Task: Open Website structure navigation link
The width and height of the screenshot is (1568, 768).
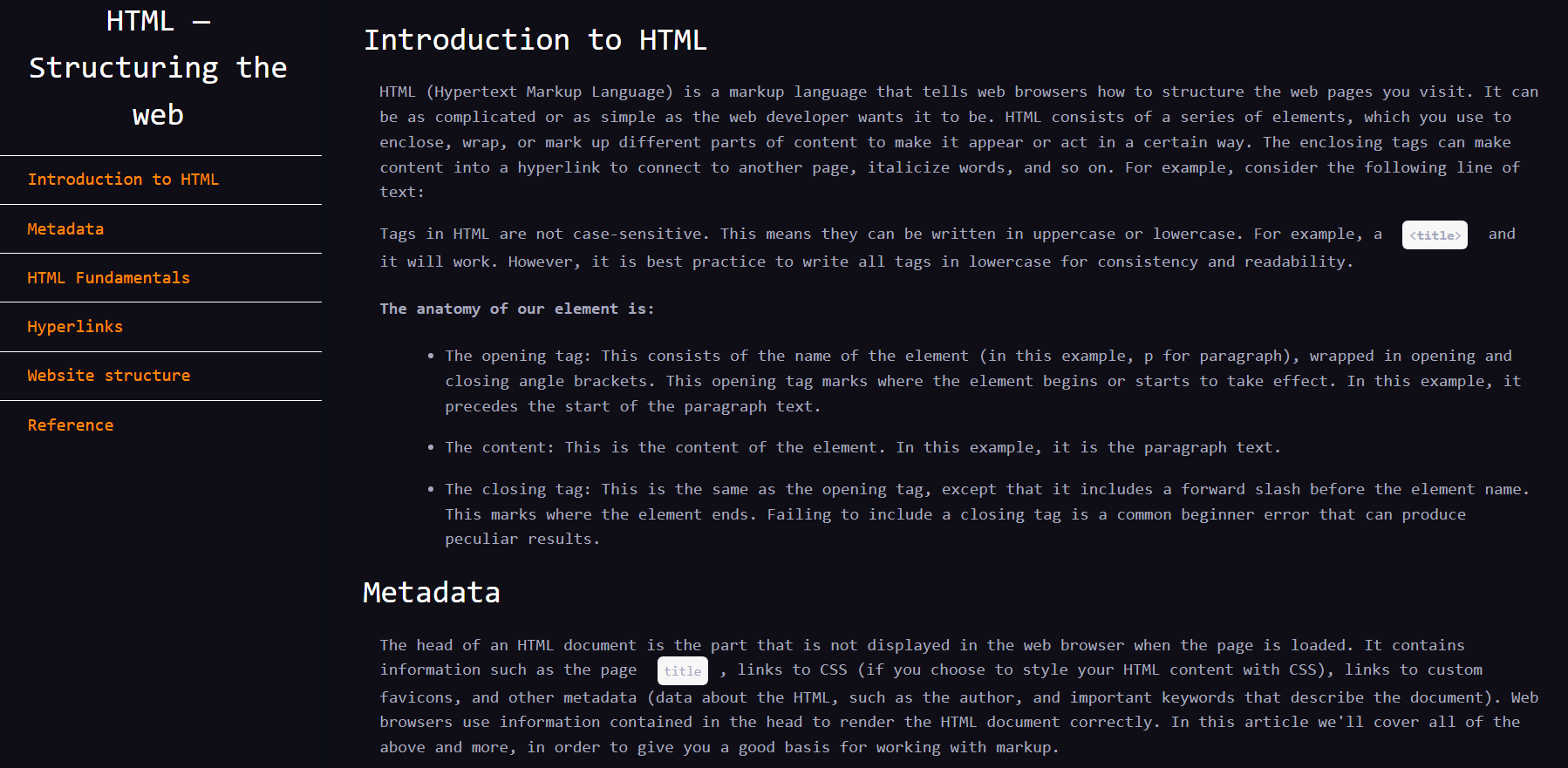Action: coord(108,376)
